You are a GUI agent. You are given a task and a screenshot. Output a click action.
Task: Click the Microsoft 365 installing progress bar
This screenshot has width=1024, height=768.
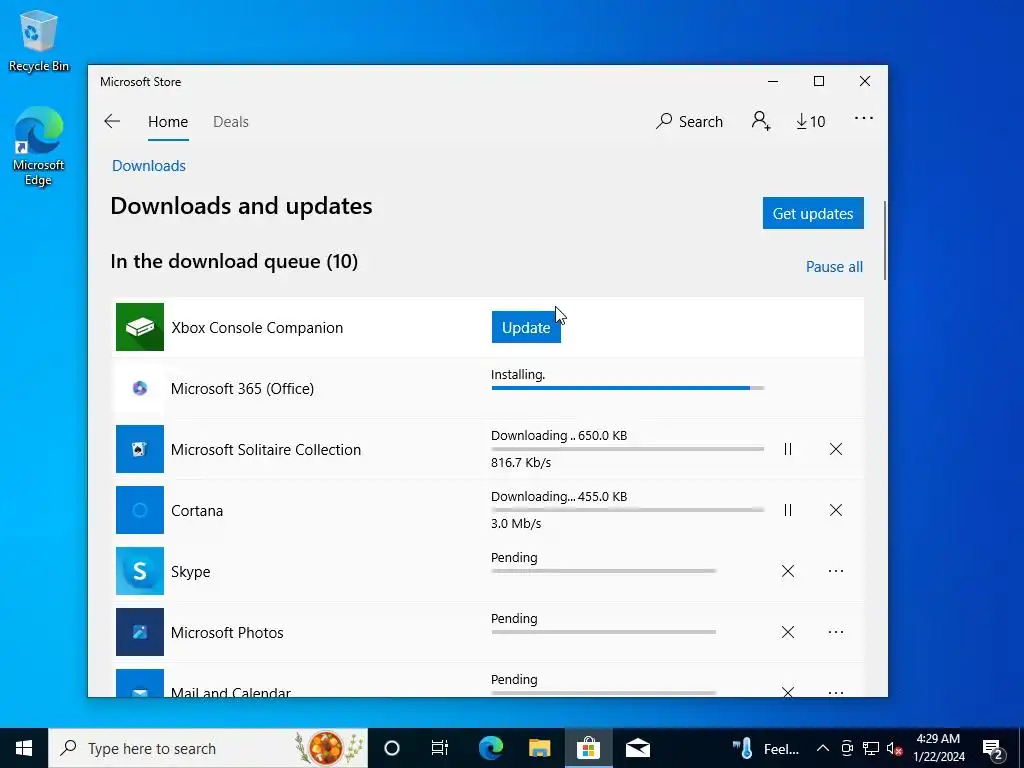pyautogui.click(x=628, y=388)
